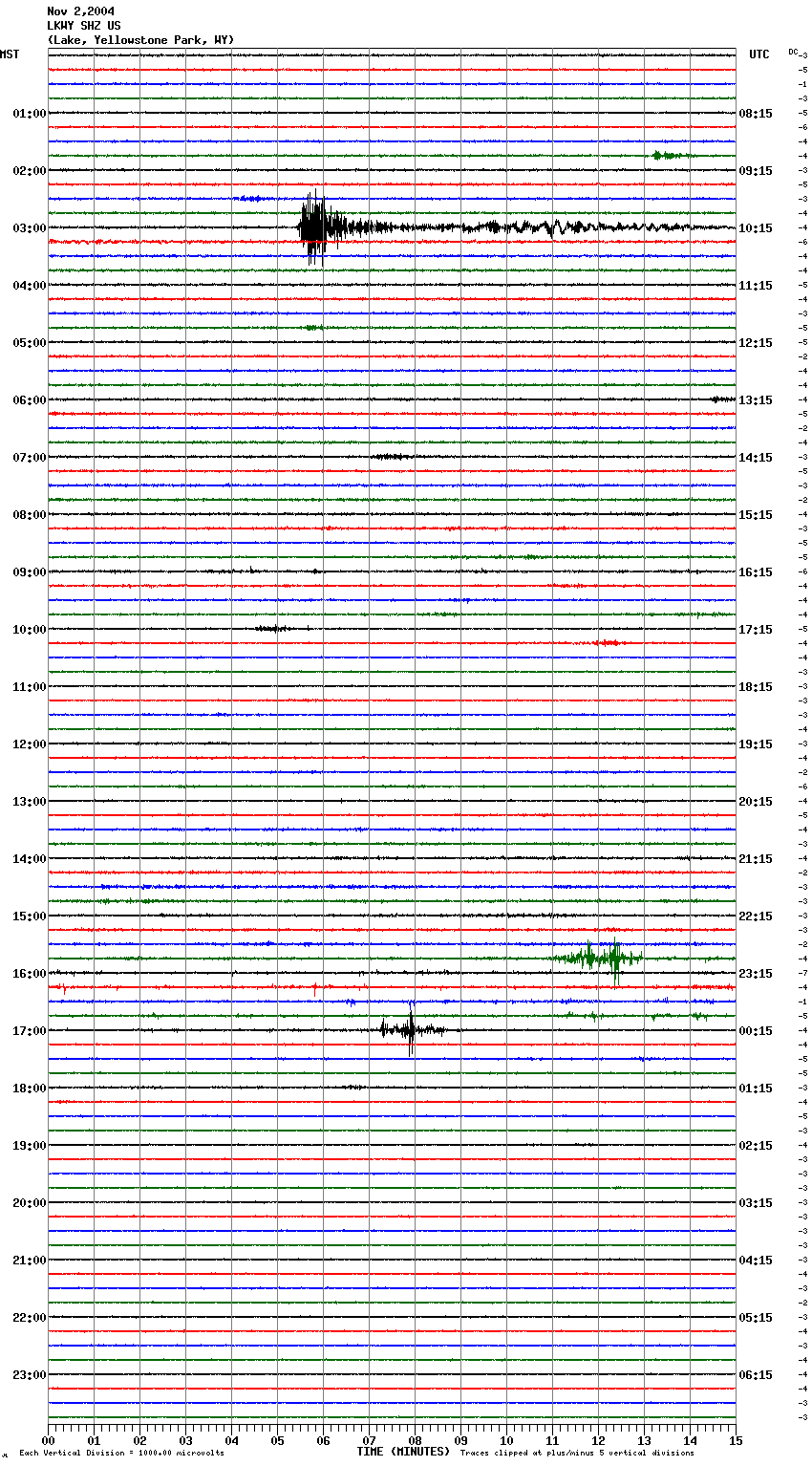Viewport: 812px width, 1466px height.
Task: Click minute 00 on the bottom axis
Action: point(48,1440)
